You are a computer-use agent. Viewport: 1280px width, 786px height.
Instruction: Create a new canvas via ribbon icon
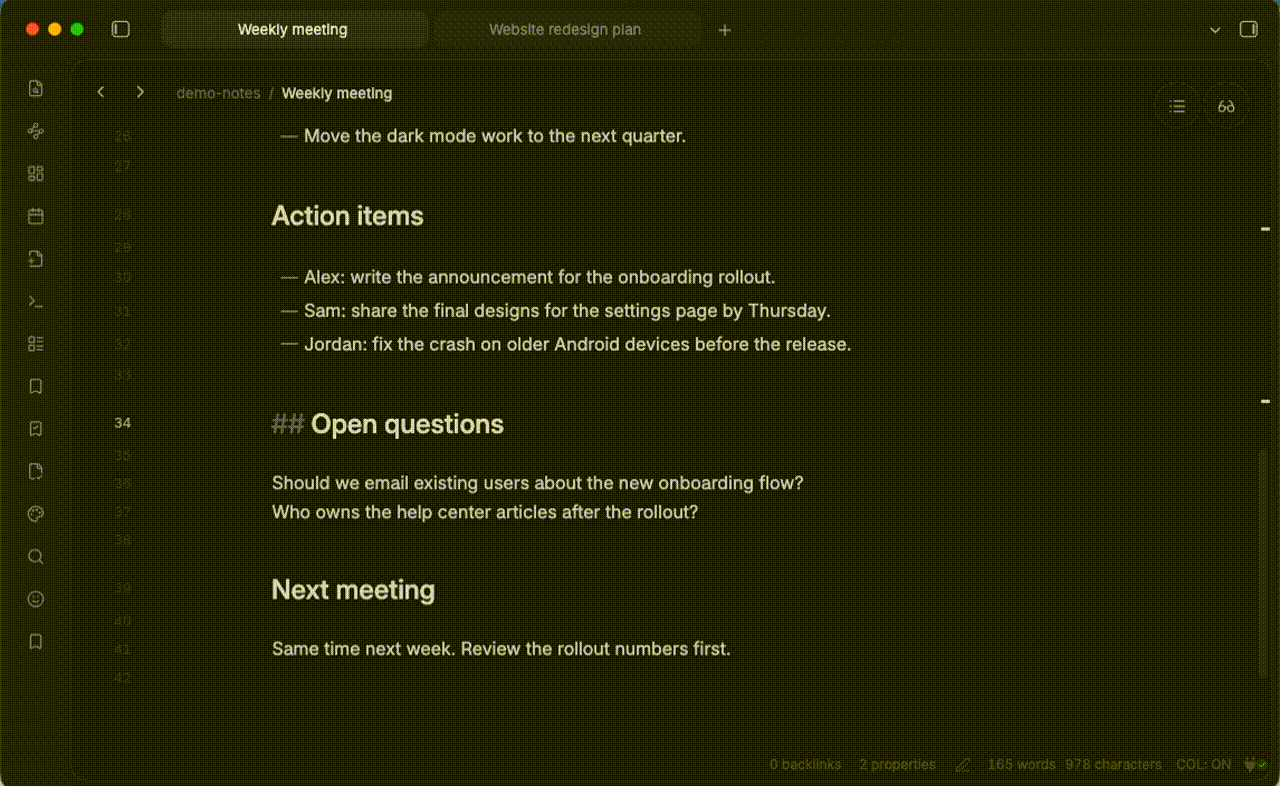tap(36, 173)
